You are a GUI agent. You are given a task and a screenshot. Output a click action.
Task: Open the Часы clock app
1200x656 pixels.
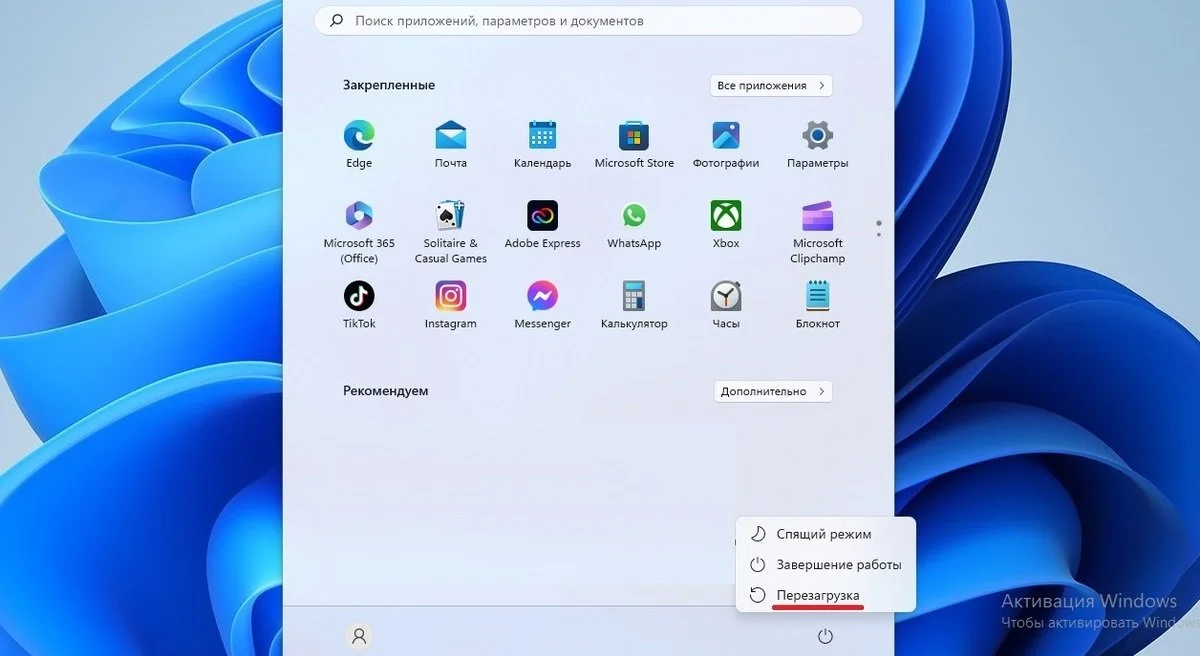tap(726, 305)
